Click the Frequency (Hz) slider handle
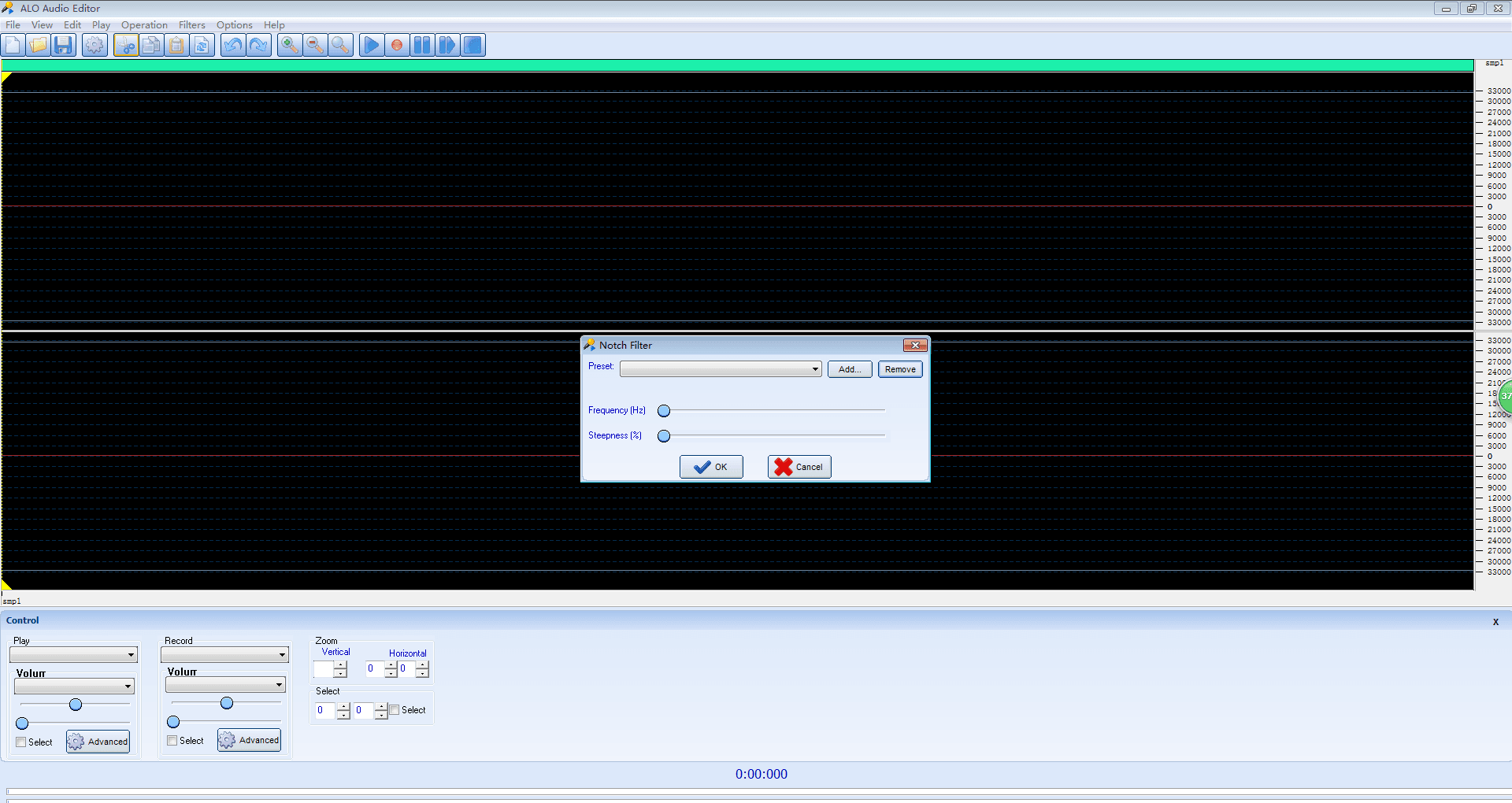Screen dimensions: 1512x803 664,411
